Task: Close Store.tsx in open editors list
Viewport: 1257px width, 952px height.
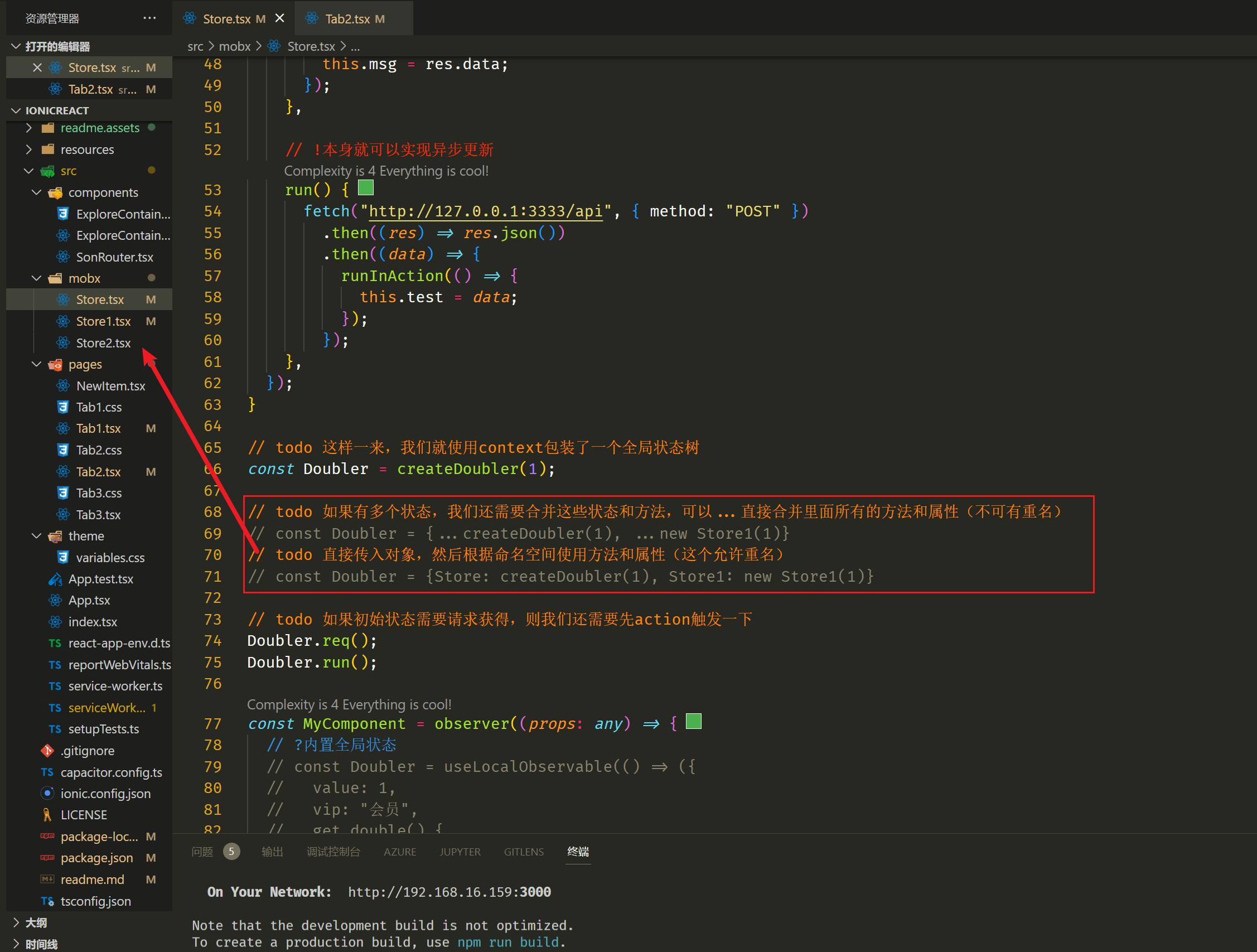Action: 37,67
